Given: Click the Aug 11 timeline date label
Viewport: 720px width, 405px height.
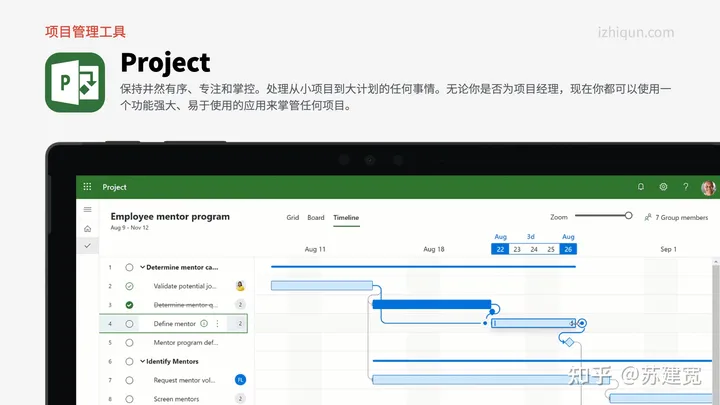Looking at the screenshot, I should pos(315,249).
